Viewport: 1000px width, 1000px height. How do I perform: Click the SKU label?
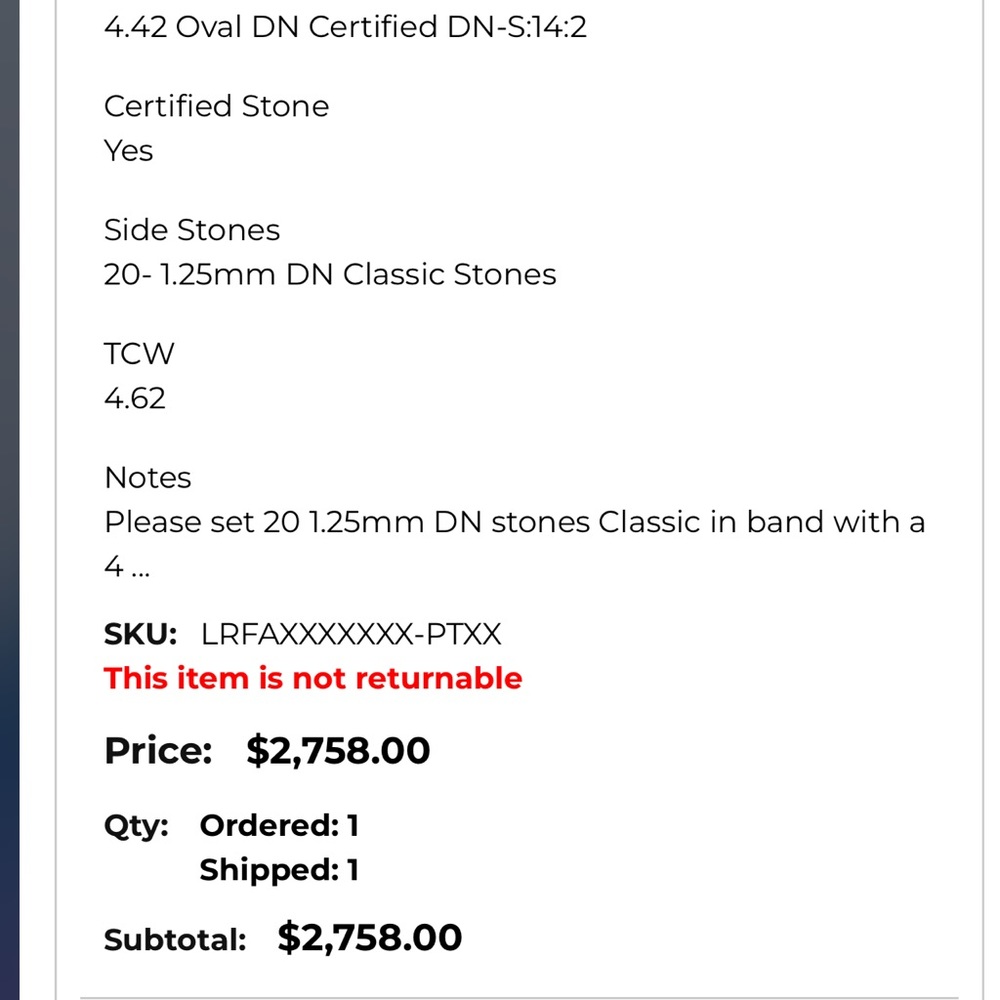(x=140, y=634)
